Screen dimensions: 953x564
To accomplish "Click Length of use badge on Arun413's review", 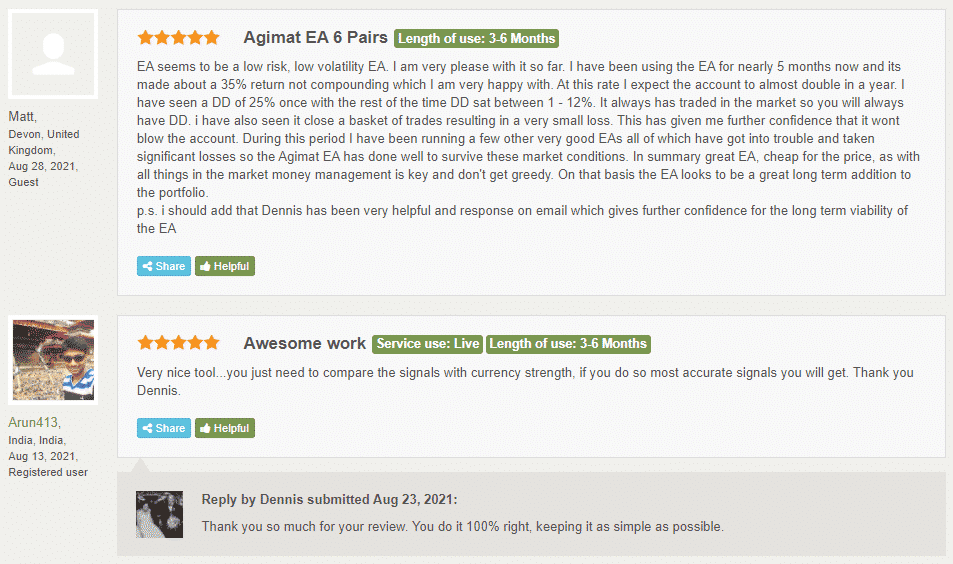I will pos(568,344).
